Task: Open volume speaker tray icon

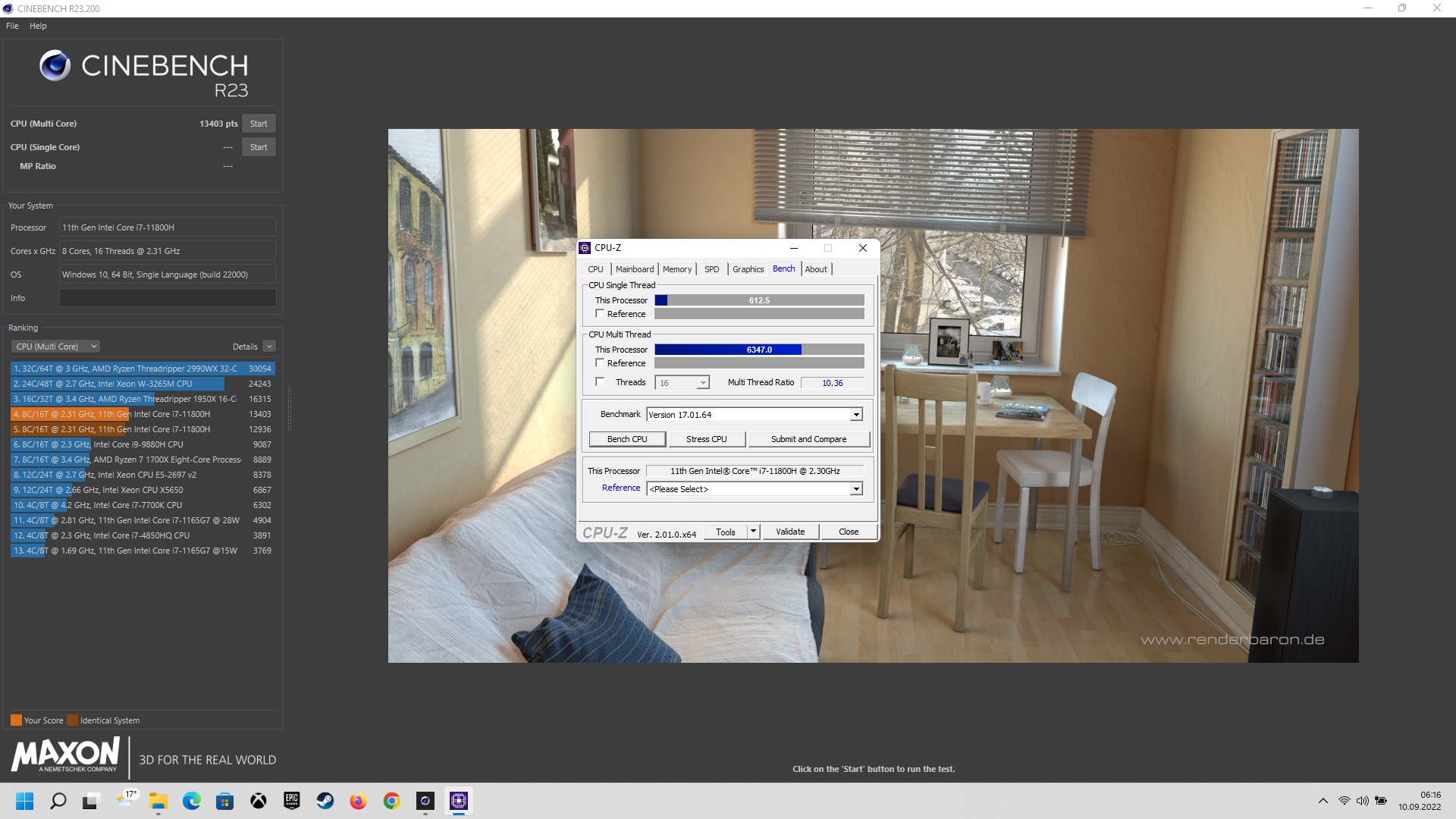Action: click(x=1362, y=801)
